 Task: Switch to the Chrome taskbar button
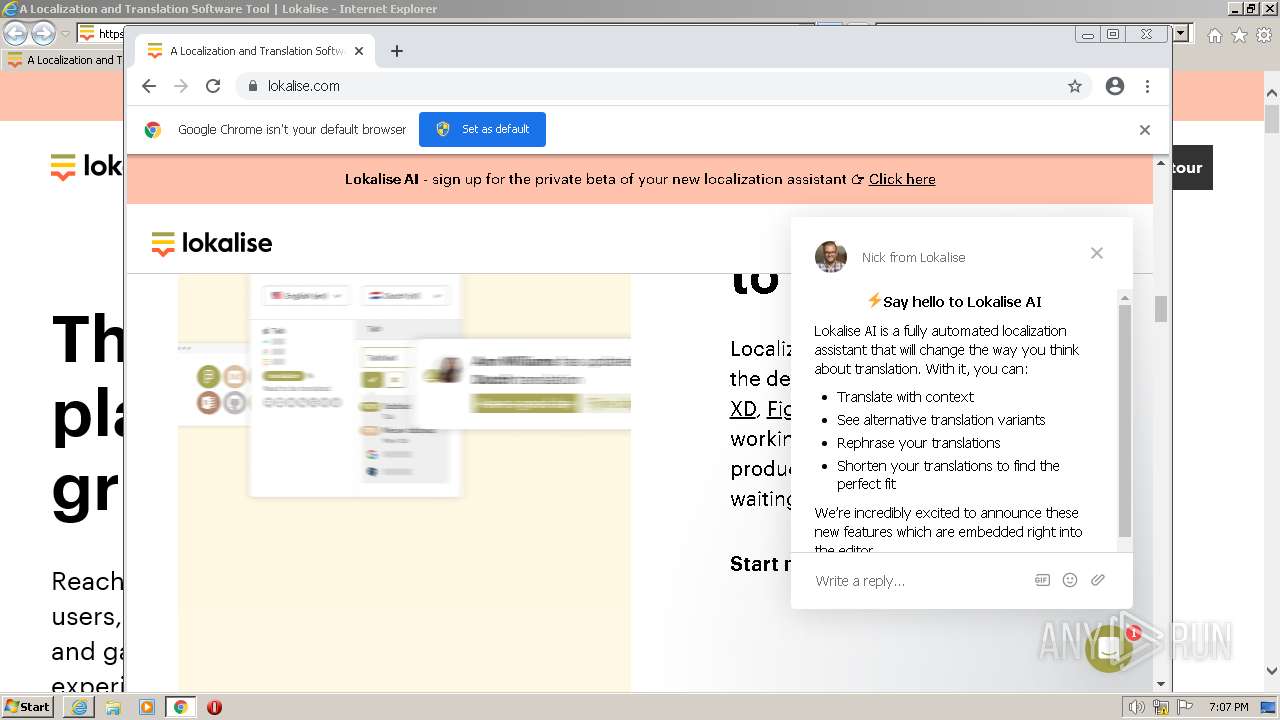(180, 707)
